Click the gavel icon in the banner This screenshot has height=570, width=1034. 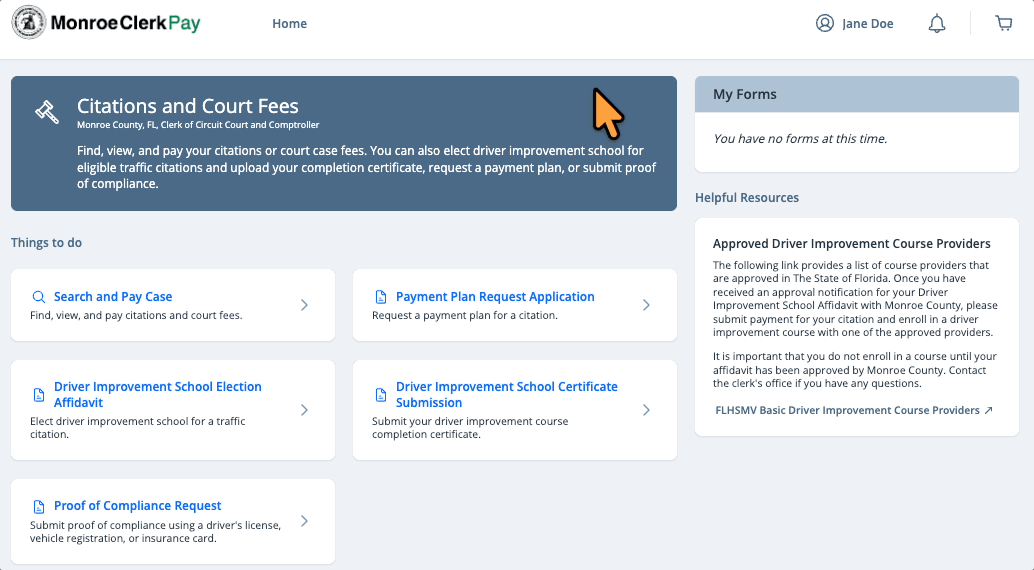(47, 110)
